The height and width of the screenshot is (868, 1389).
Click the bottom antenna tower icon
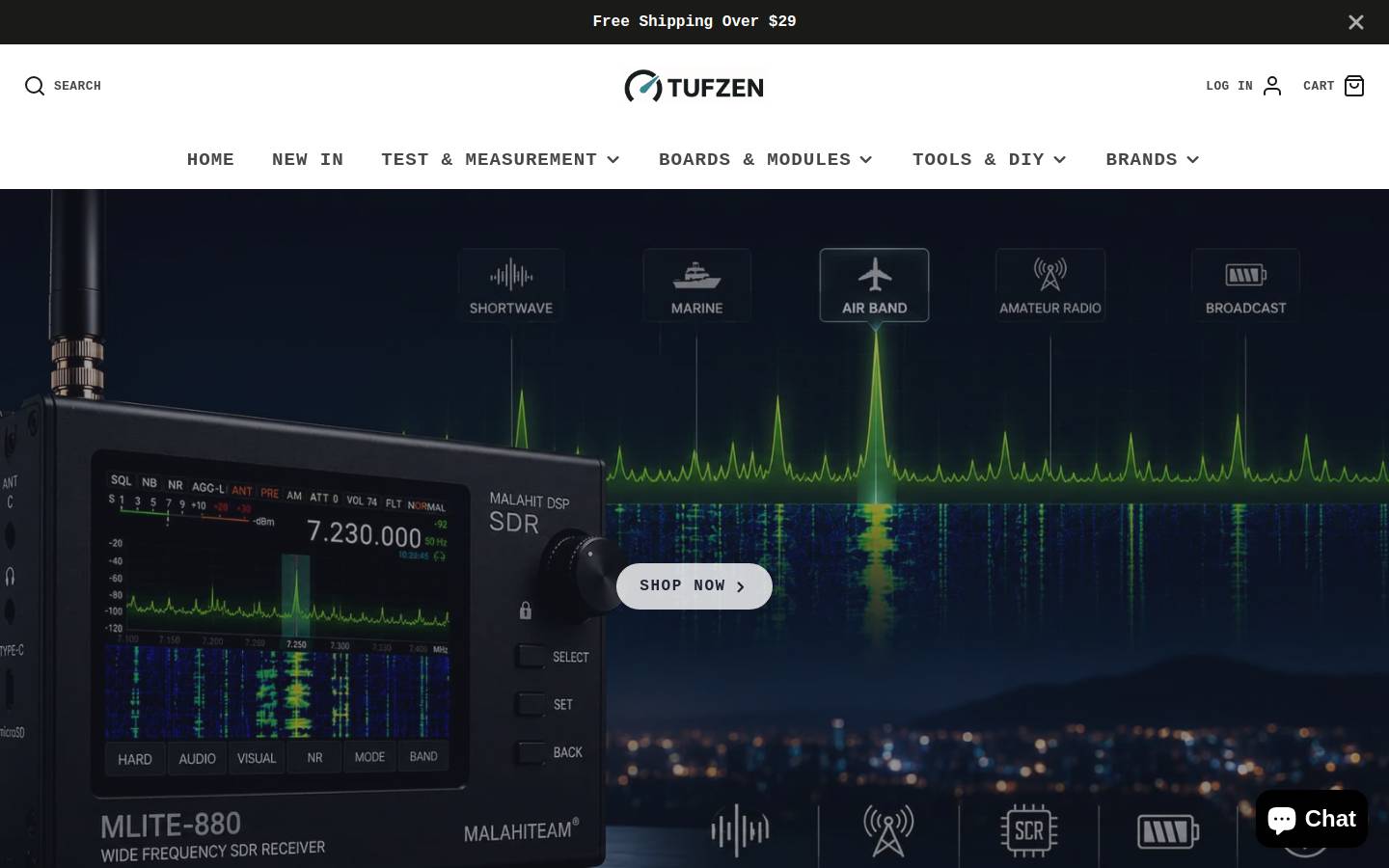pyautogui.click(x=888, y=830)
